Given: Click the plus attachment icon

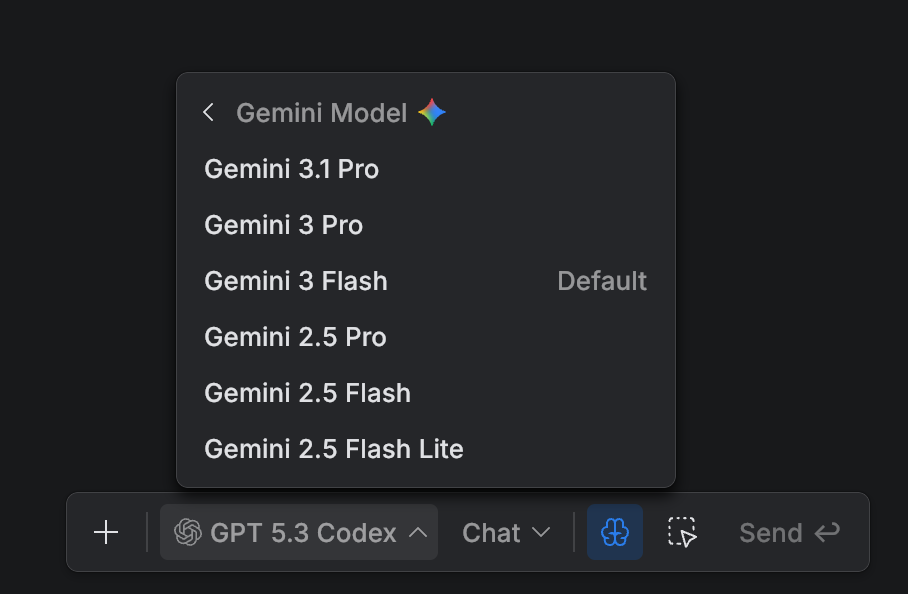Looking at the screenshot, I should (x=105, y=532).
